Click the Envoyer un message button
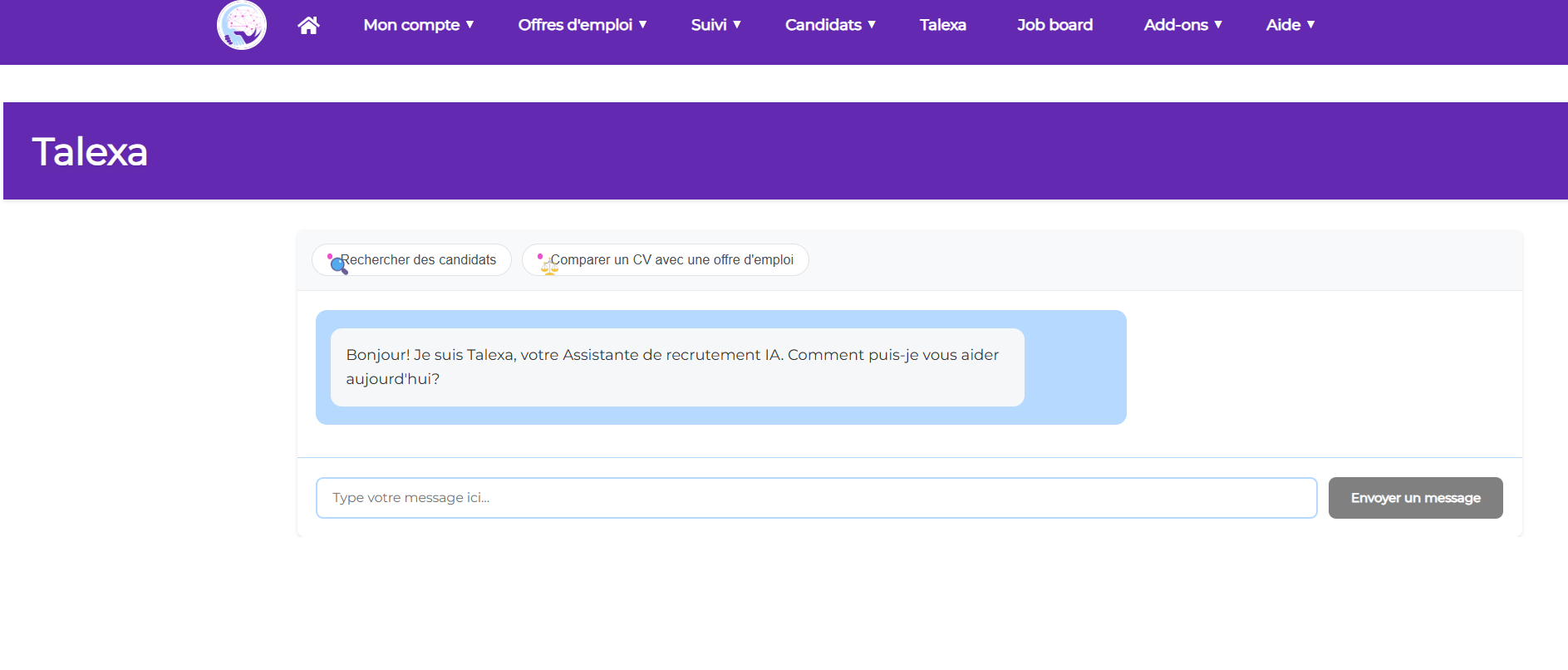Screen dimensions: 1568x670 [x=1415, y=498]
